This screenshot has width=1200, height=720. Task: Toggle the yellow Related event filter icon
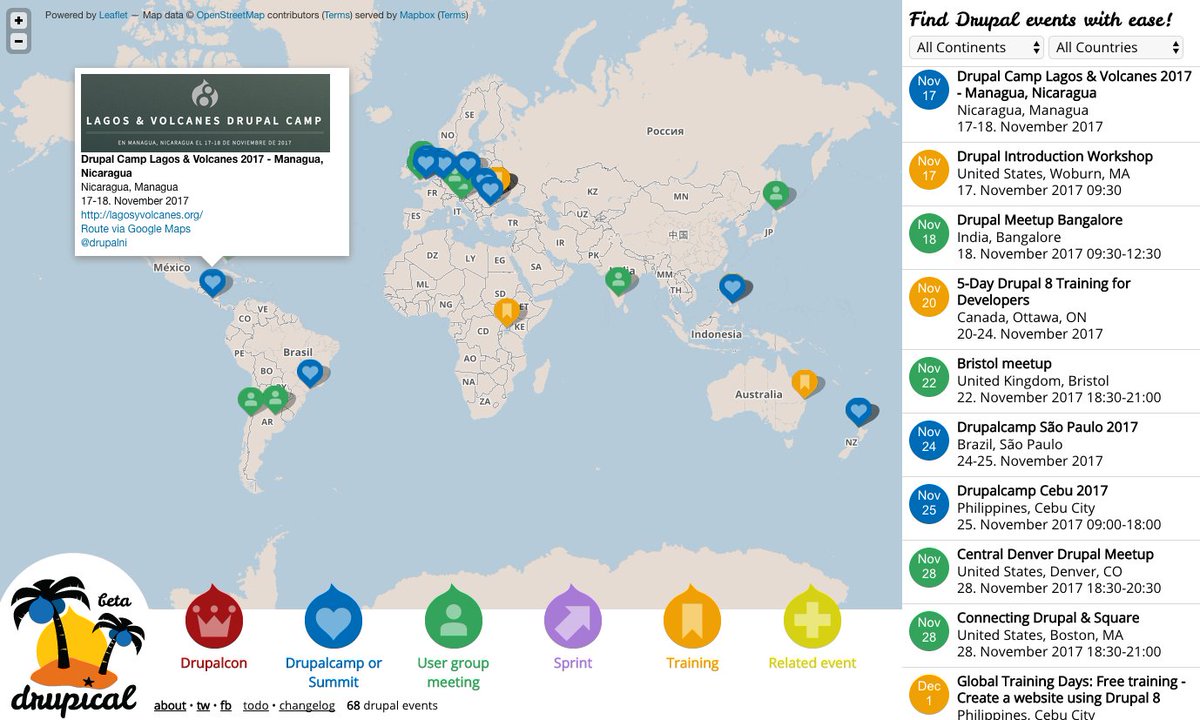(812, 618)
